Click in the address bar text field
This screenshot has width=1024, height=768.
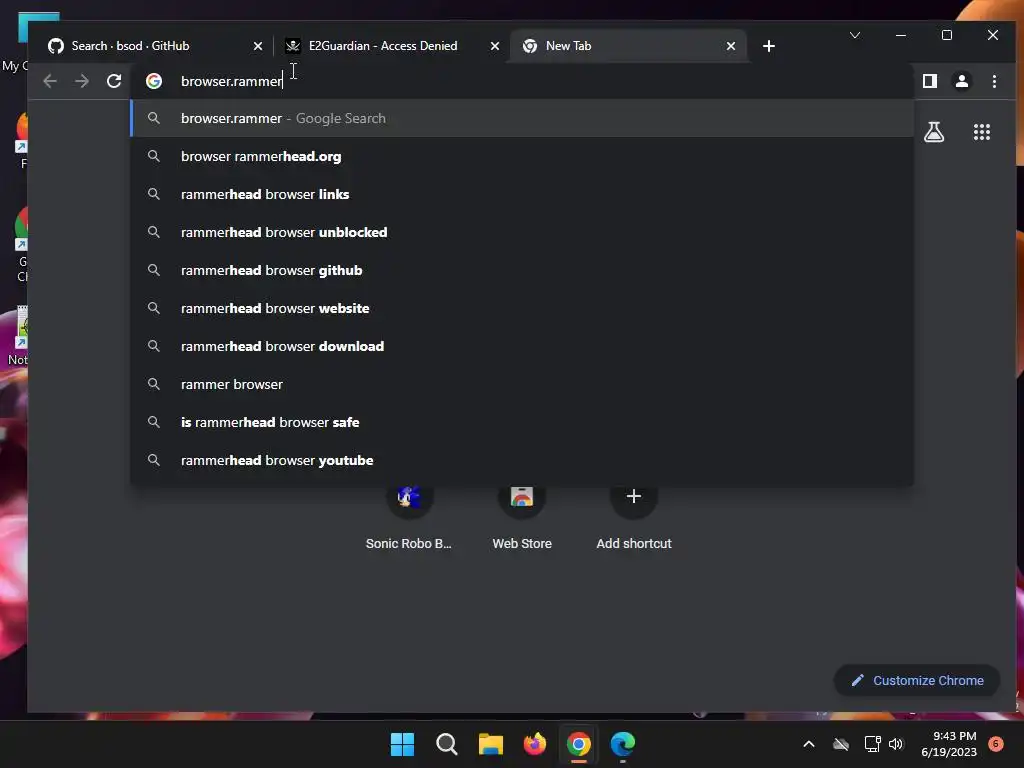tap(522, 81)
